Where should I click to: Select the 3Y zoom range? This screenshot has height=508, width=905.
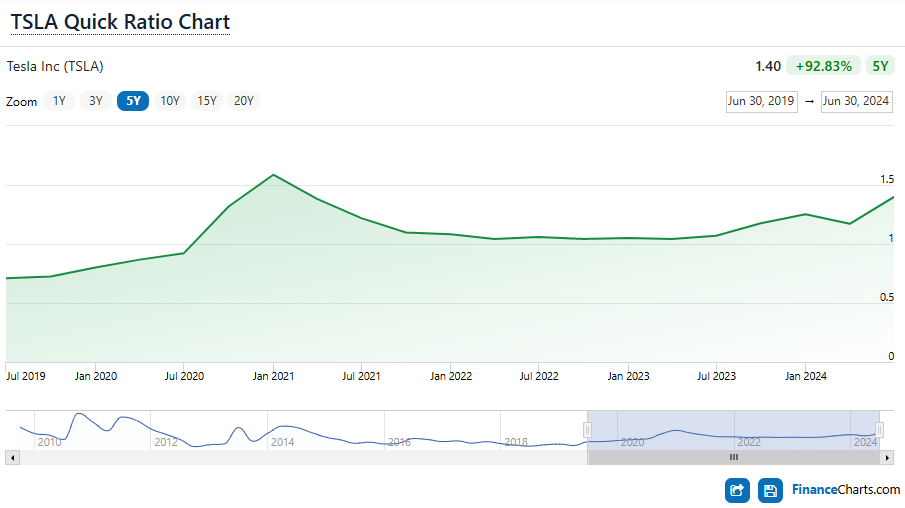(x=96, y=101)
